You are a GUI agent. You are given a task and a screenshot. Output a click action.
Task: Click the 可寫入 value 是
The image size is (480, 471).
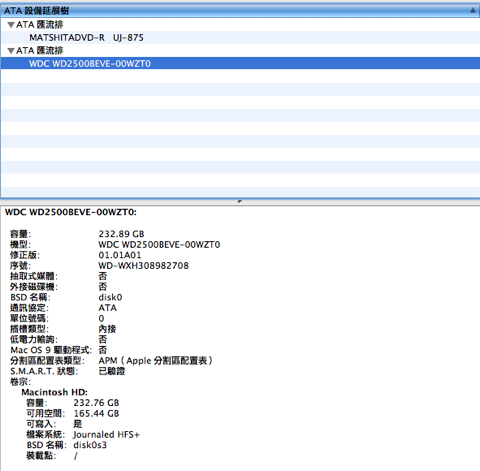(78, 424)
